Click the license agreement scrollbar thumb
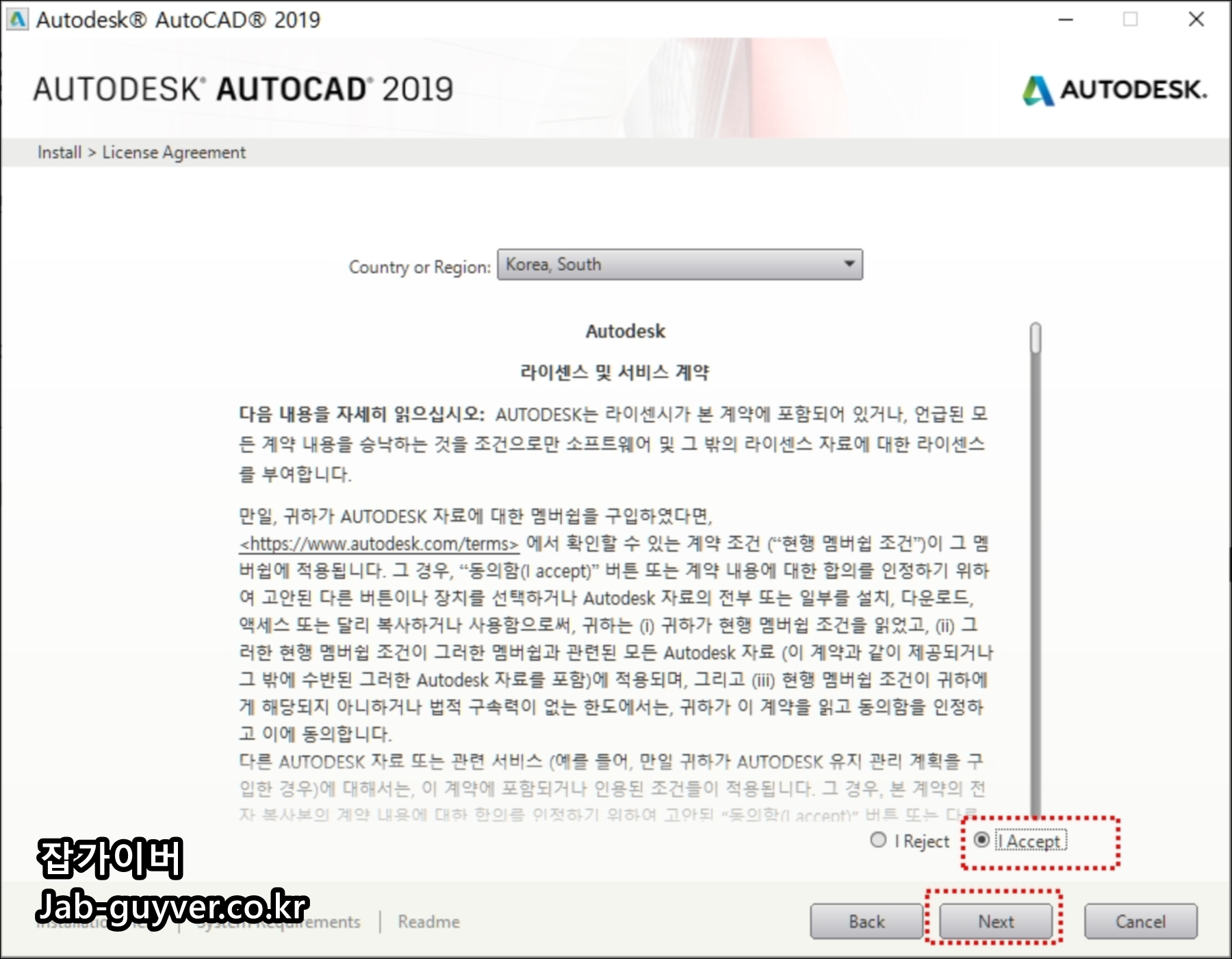Image resolution: width=1232 pixels, height=959 pixels. pos(1036,338)
